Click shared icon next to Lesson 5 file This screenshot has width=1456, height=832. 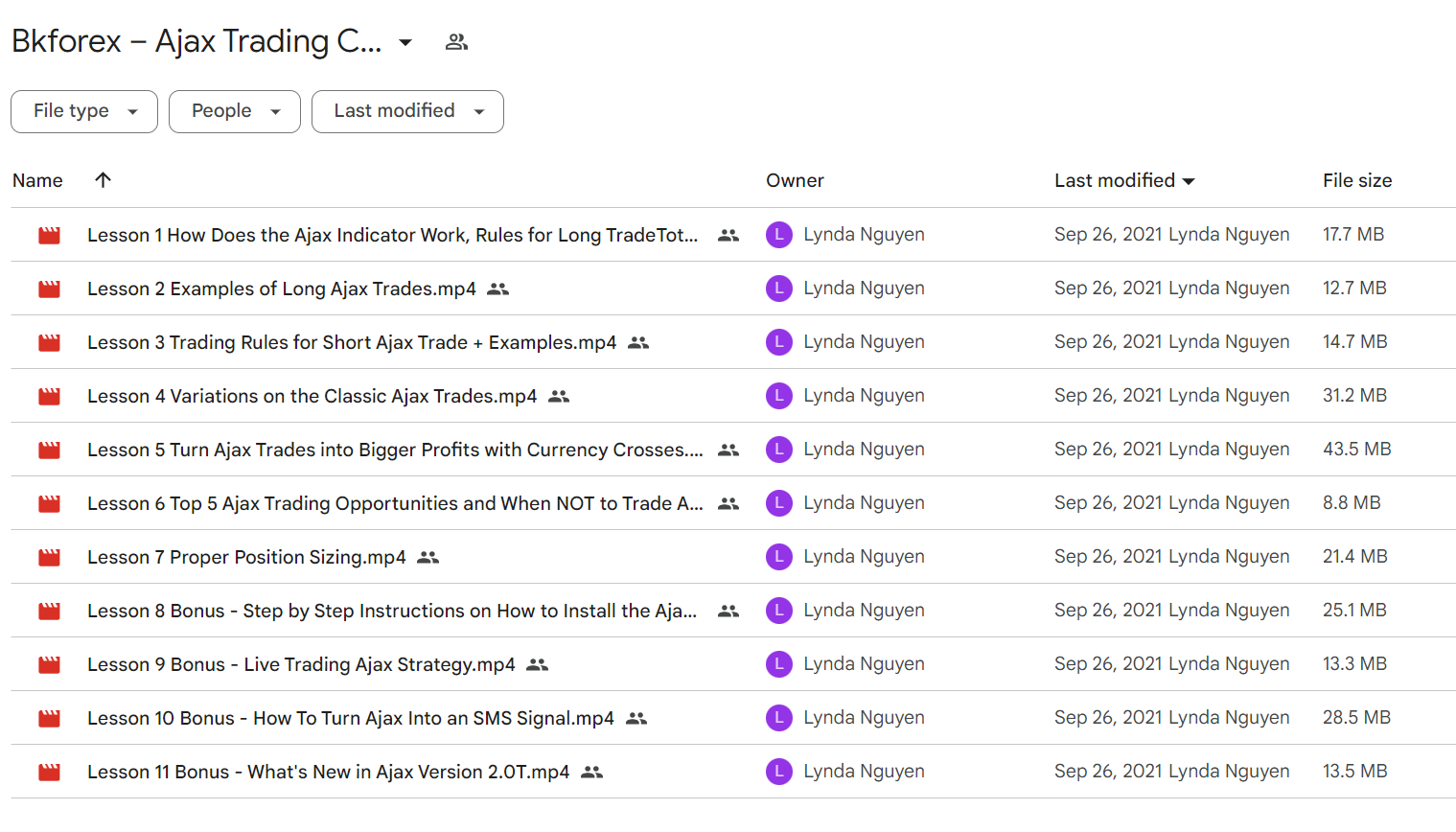point(728,450)
